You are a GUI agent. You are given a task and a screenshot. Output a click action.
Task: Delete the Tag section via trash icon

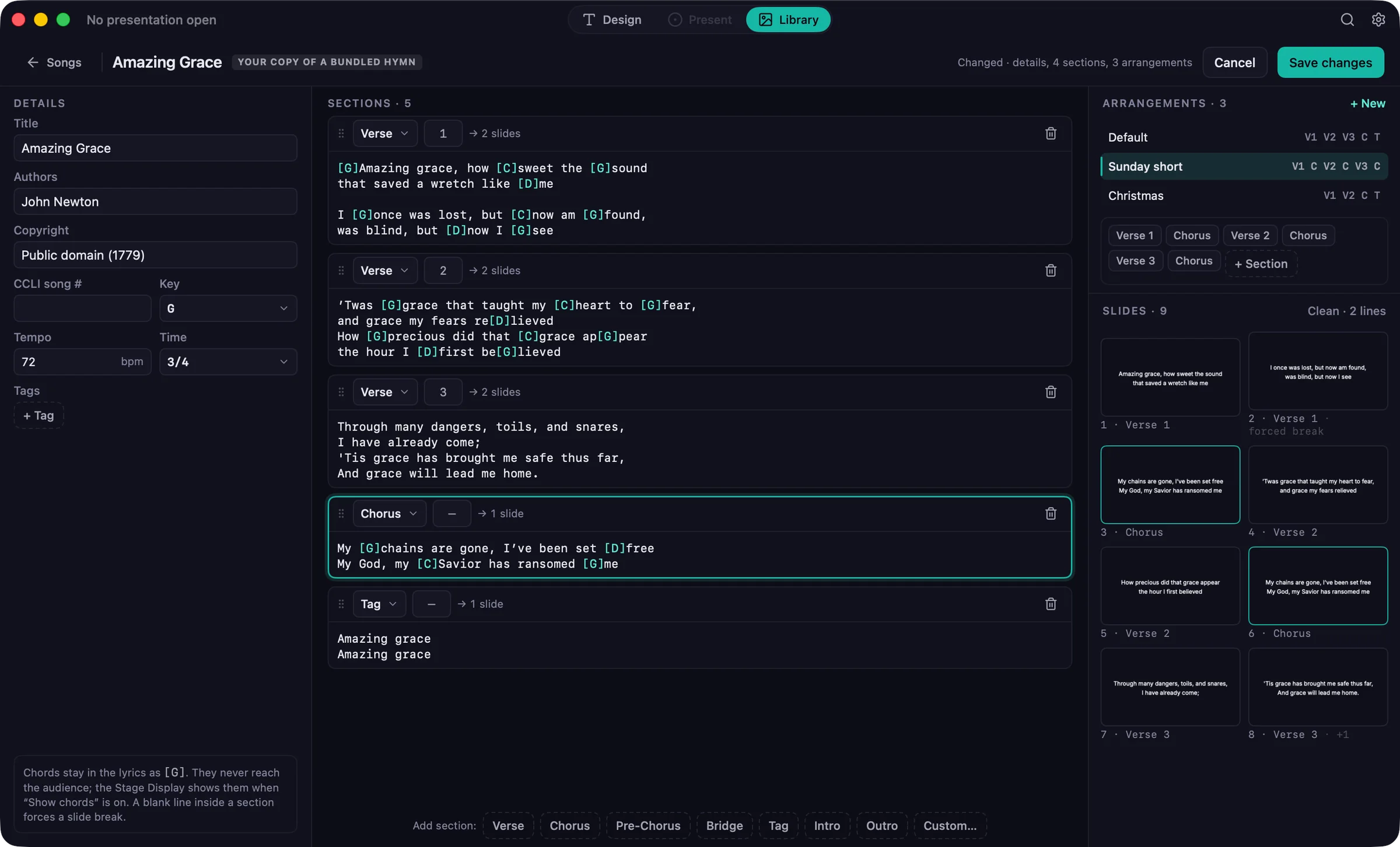(1051, 604)
